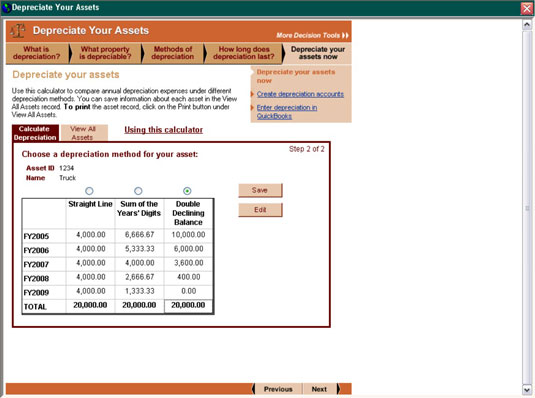This screenshot has width=535, height=398.
Task: Click the vertical scrollbar thumb
Action: [526, 208]
